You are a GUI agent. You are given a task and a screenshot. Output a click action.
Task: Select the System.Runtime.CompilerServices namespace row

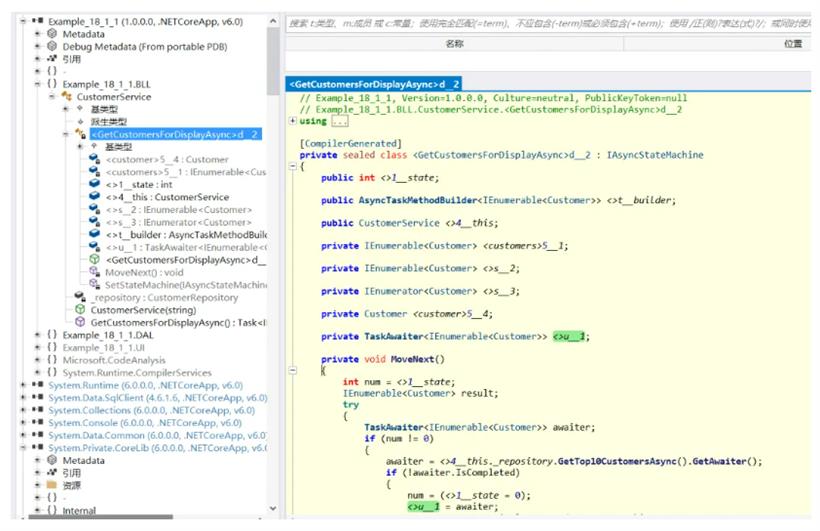tap(137, 372)
